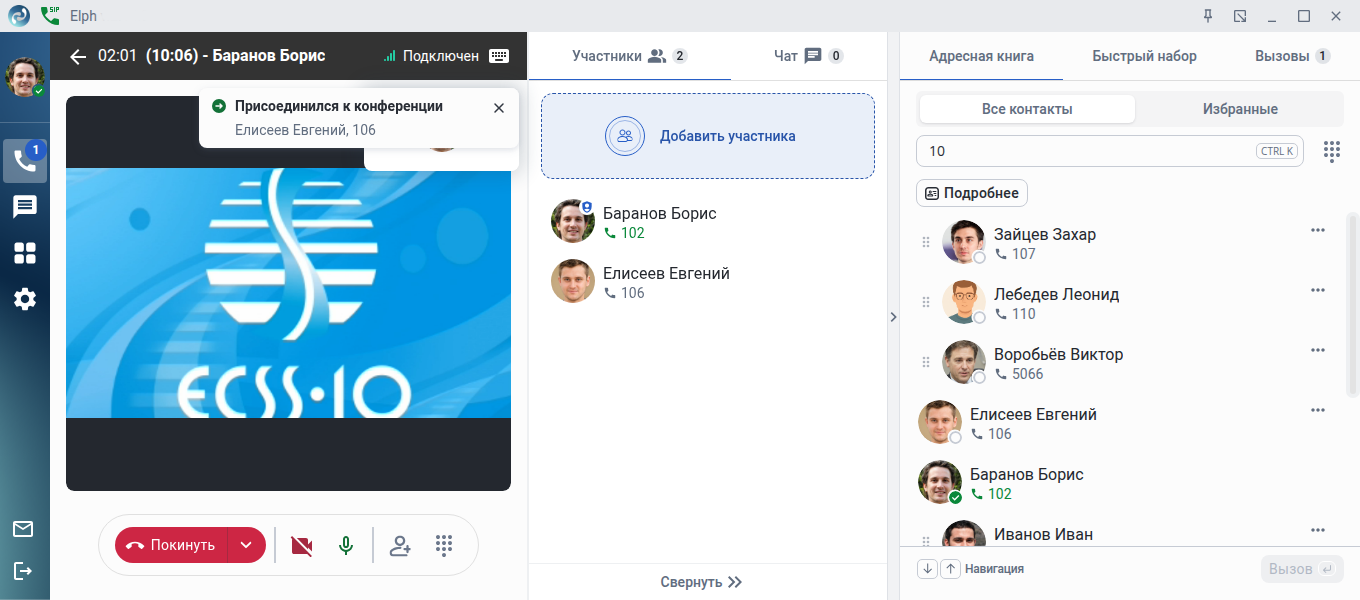Click the drag handle of Зайцев Захар
1360x600 pixels.
pyautogui.click(x=925, y=243)
